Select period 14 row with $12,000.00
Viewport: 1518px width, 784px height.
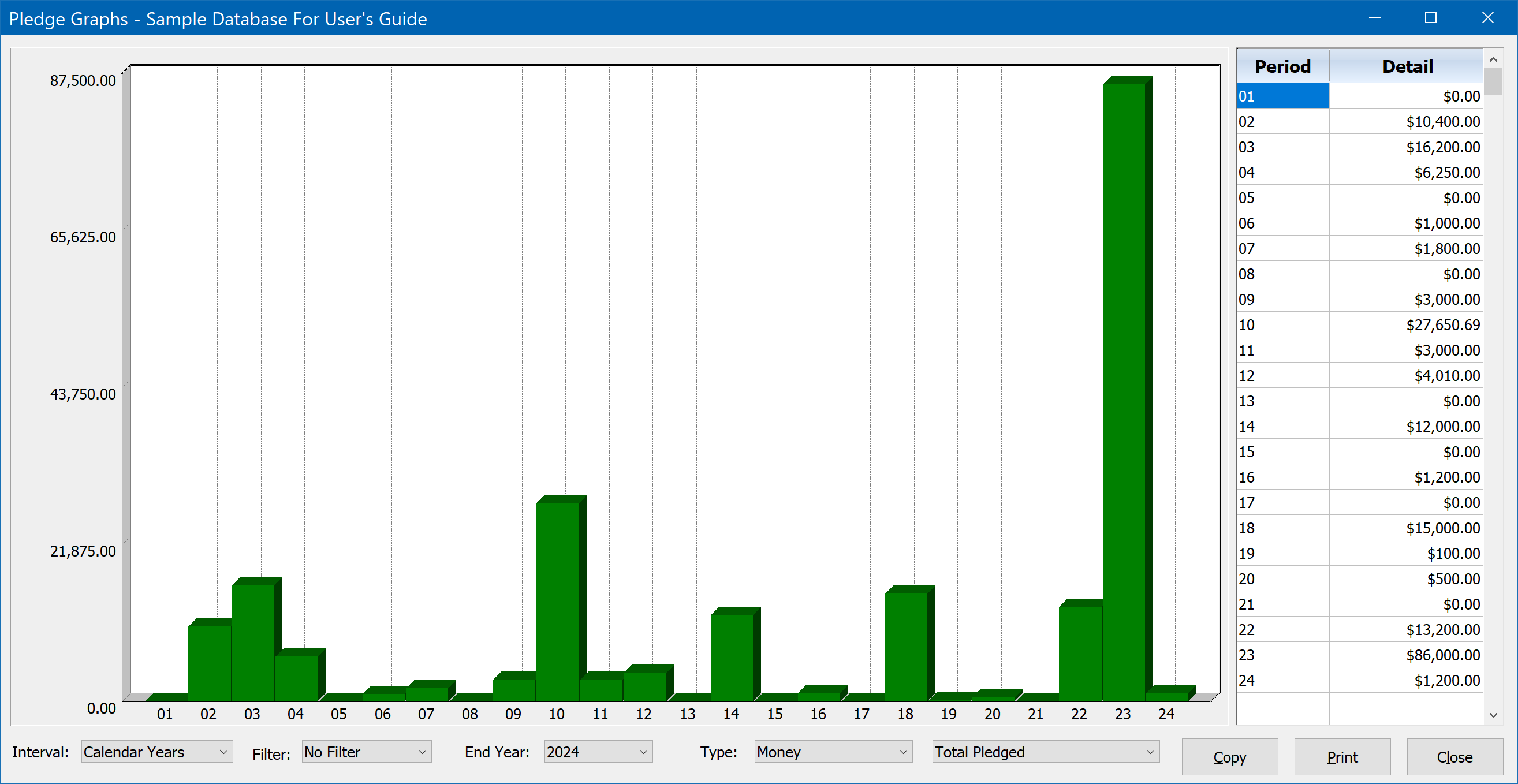(x=1359, y=426)
